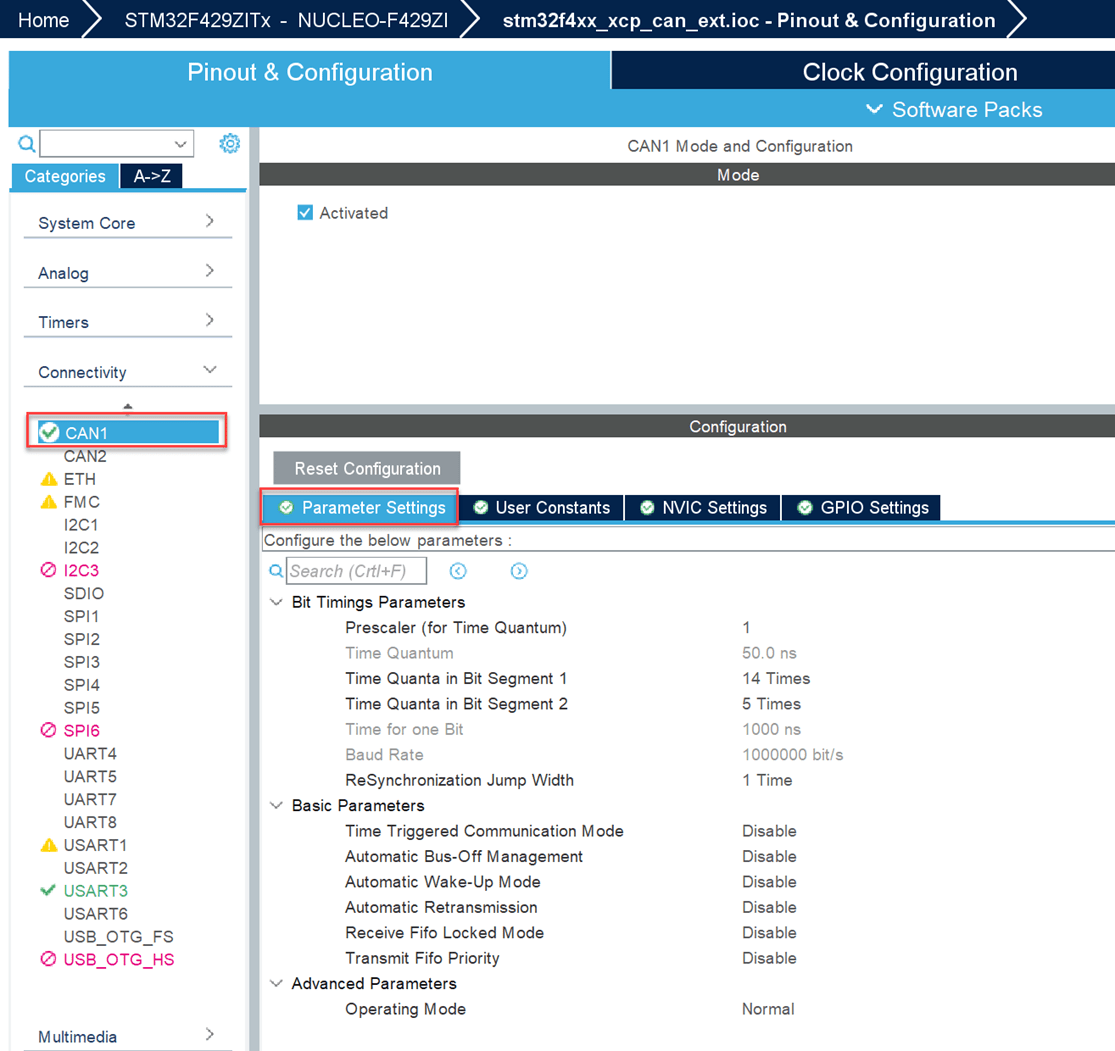The height and width of the screenshot is (1051, 1115).
Task: Click the warning icon beside ETH
Action: point(48,479)
